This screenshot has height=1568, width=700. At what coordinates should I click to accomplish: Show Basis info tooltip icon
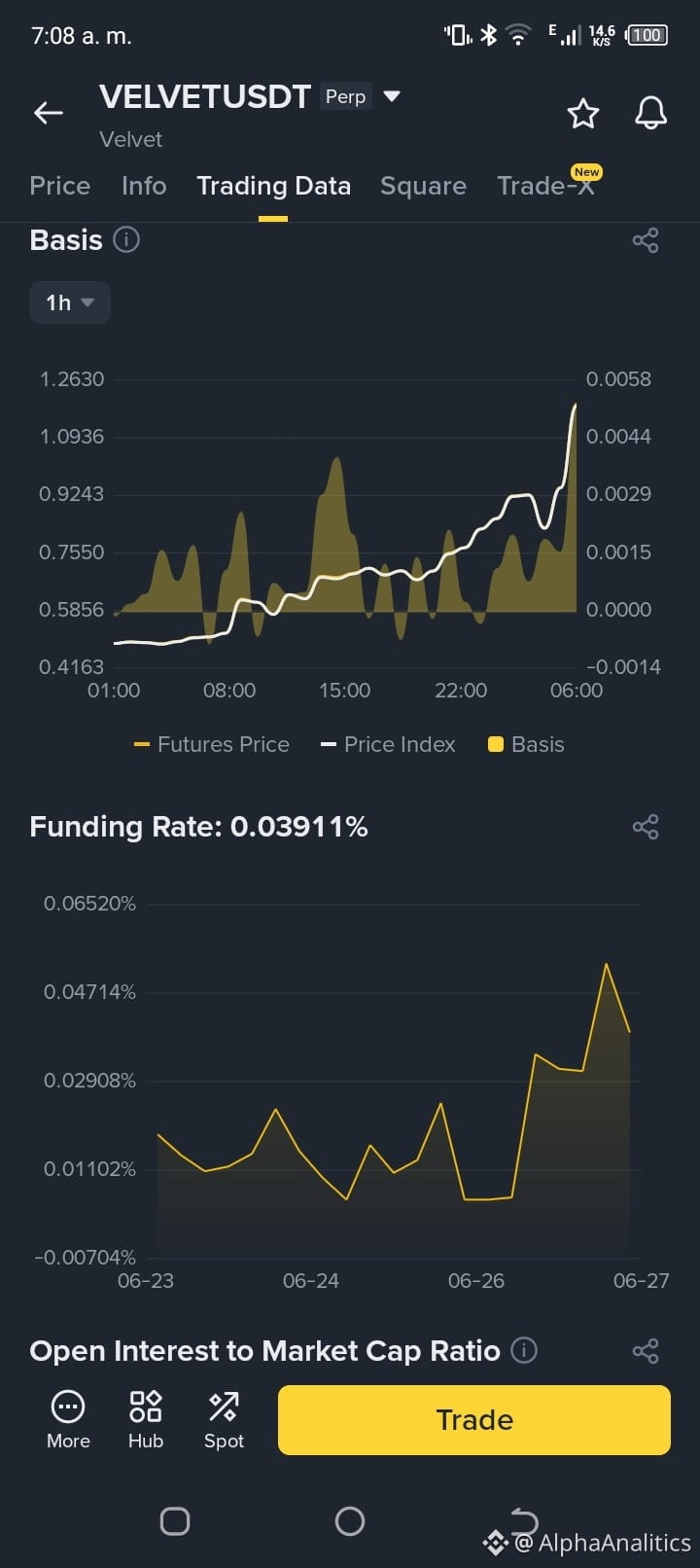click(x=126, y=239)
